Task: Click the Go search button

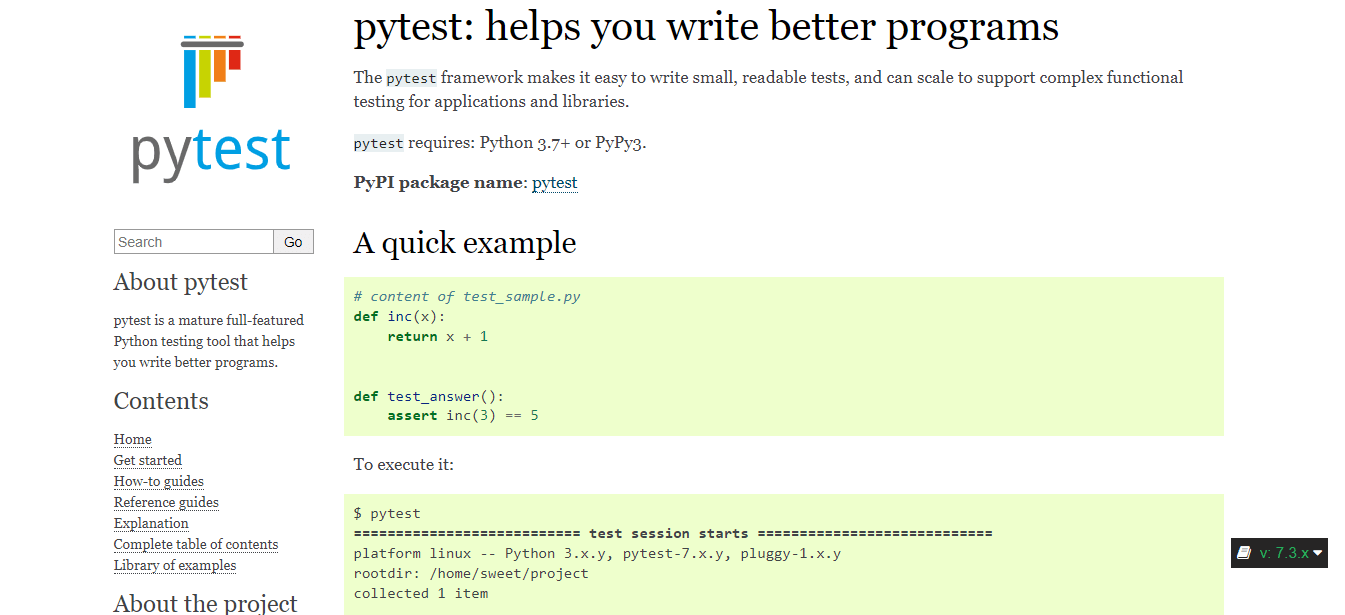Action: pyautogui.click(x=292, y=241)
